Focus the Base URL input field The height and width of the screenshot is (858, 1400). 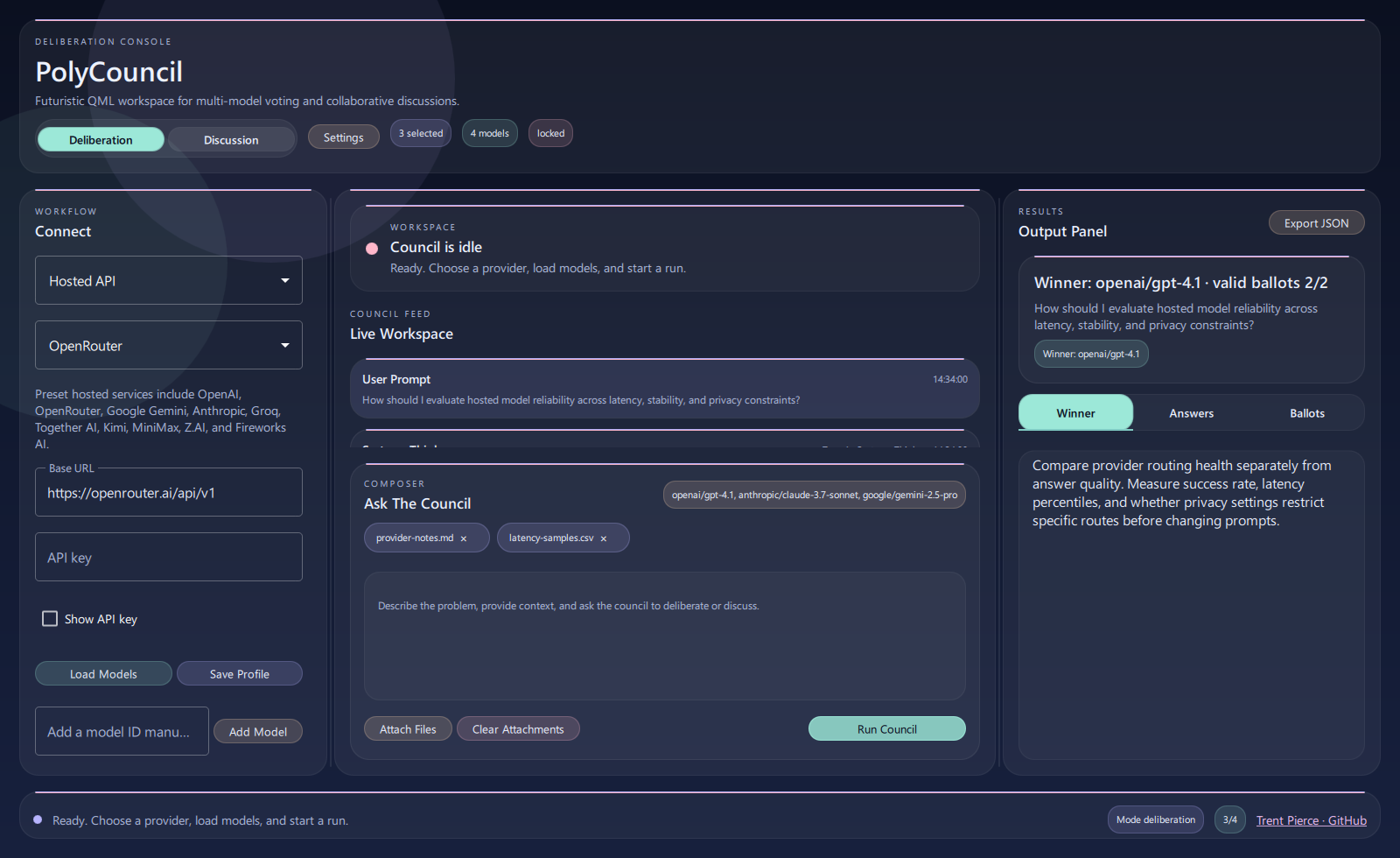point(169,492)
